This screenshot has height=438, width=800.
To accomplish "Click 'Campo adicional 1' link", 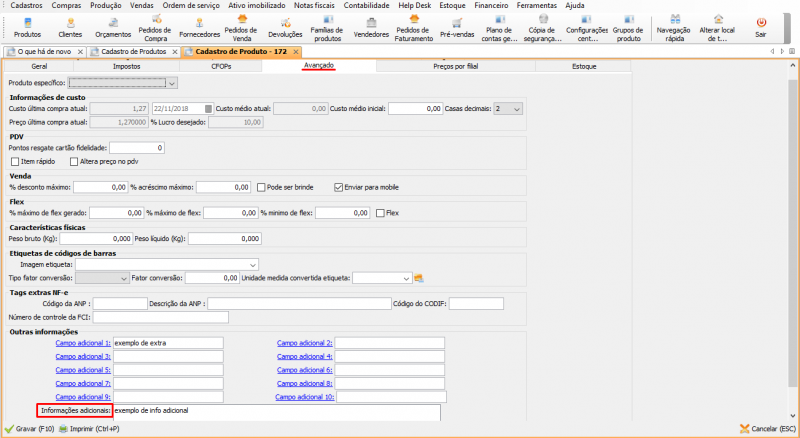I will pos(83,343).
